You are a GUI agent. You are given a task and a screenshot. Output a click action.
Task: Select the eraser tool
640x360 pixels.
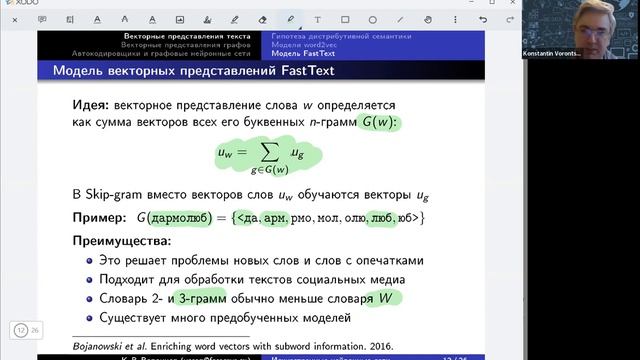(x=262, y=20)
